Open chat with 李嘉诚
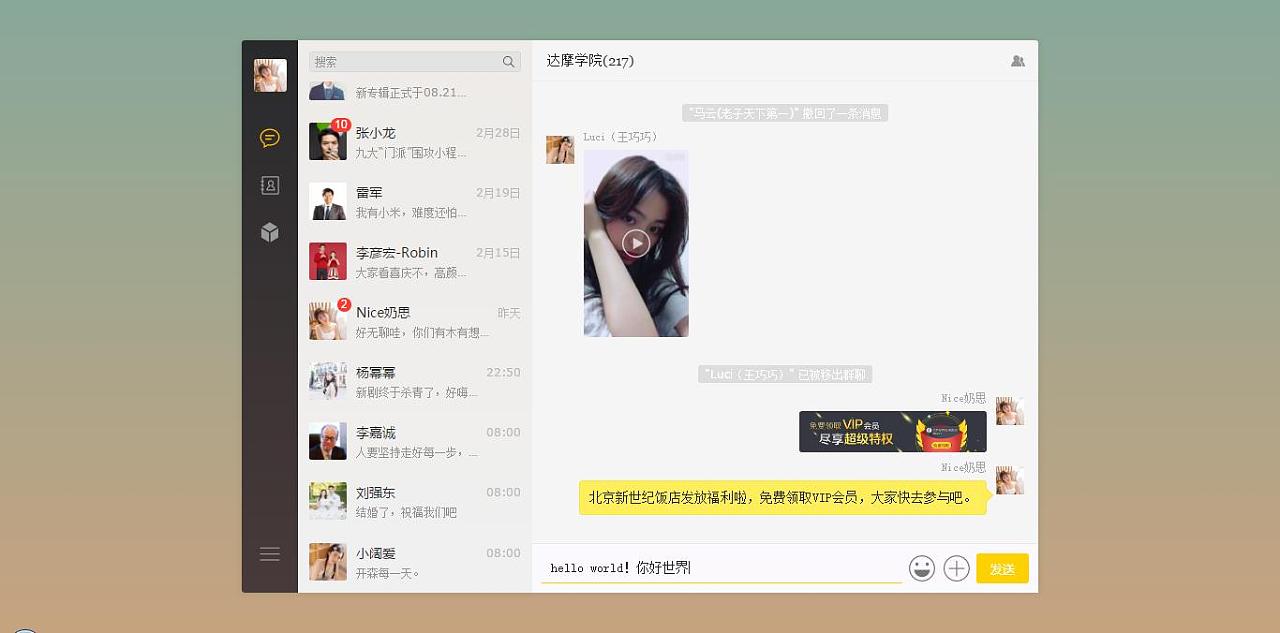The image size is (1280, 633). [414, 442]
